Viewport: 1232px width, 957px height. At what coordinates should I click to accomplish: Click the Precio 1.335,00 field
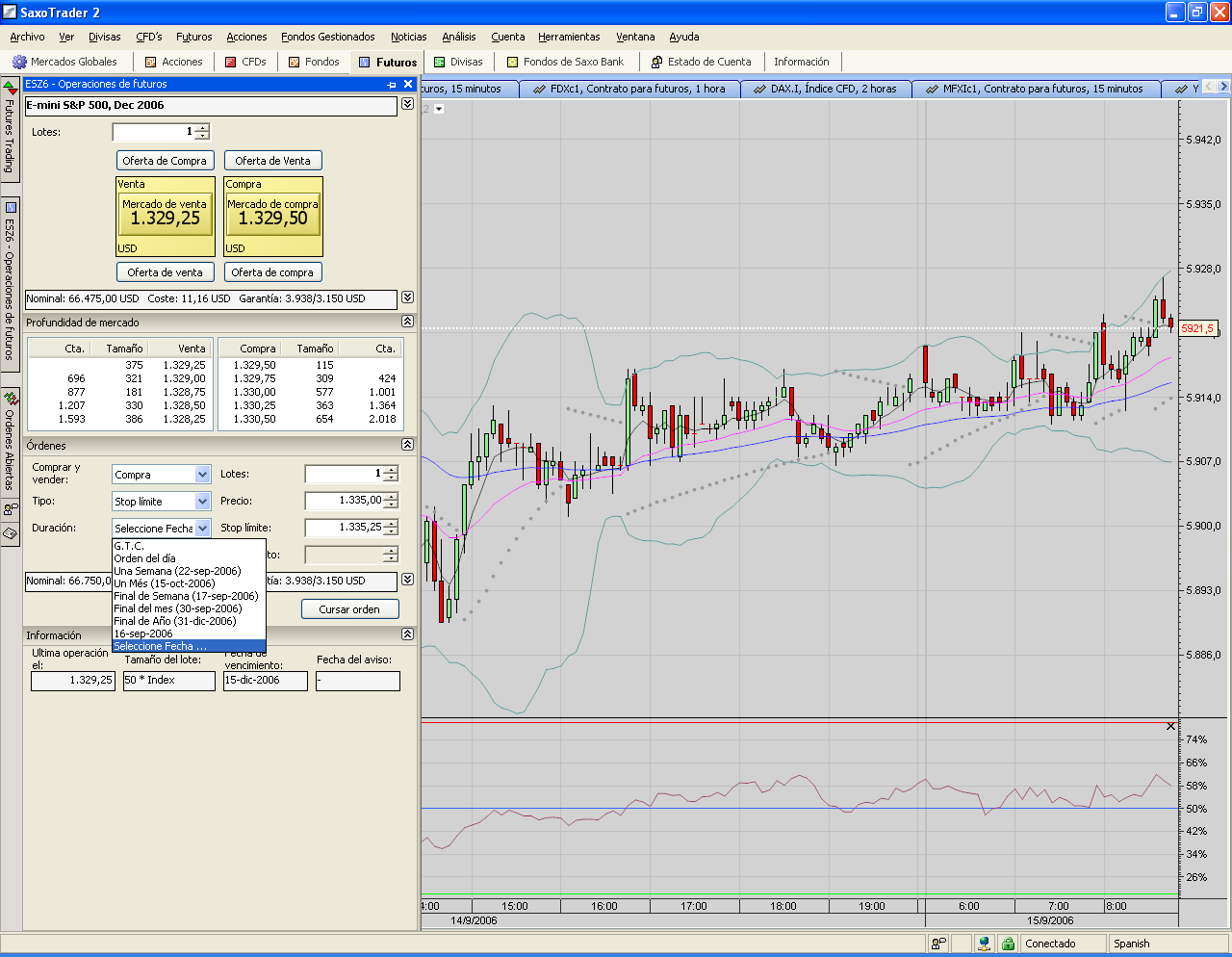pyautogui.click(x=345, y=501)
